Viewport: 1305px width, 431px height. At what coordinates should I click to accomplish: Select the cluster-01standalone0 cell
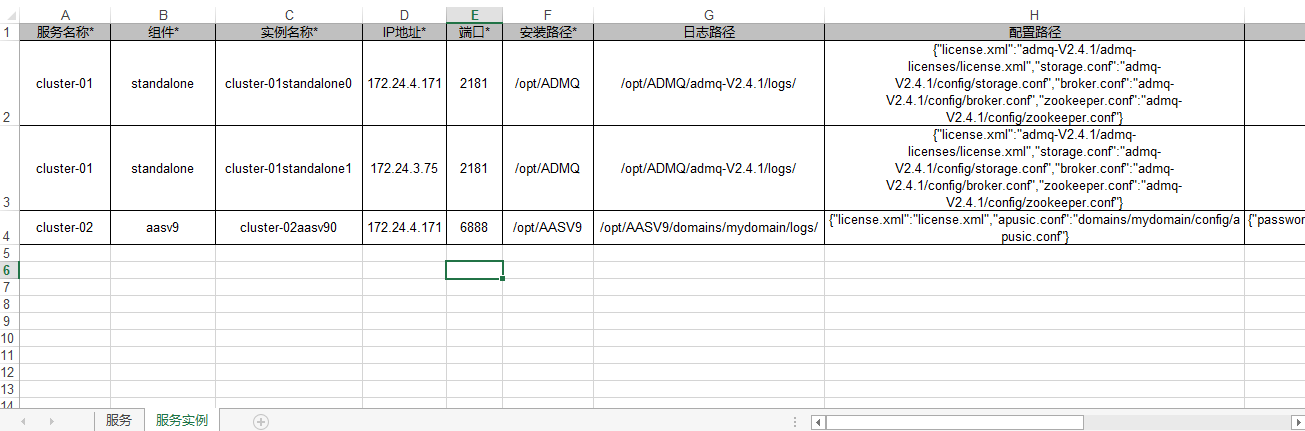289,83
